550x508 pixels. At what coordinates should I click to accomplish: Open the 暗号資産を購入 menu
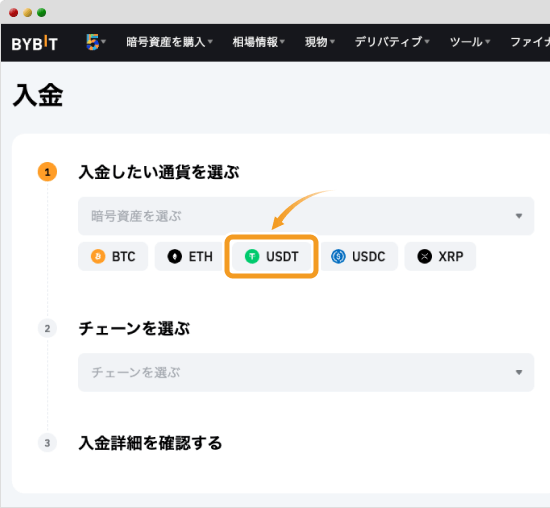169,42
